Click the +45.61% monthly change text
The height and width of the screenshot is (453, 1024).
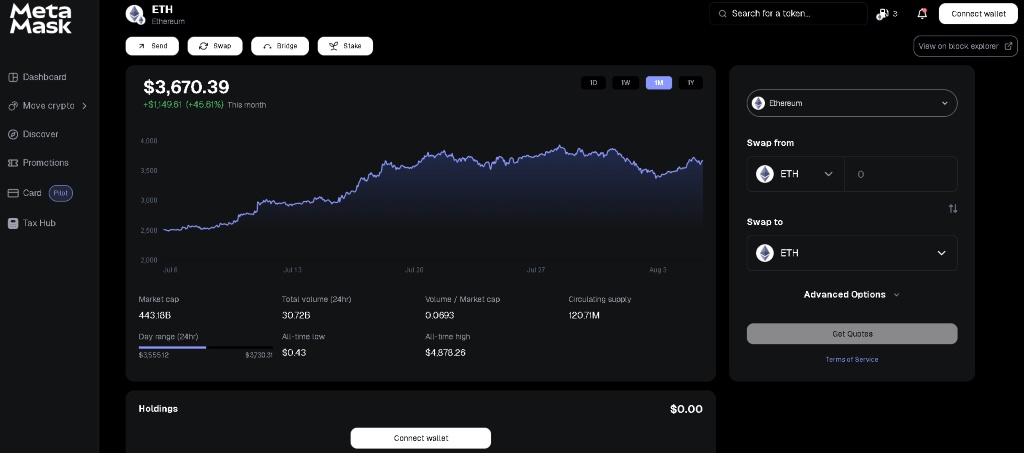(x=204, y=105)
